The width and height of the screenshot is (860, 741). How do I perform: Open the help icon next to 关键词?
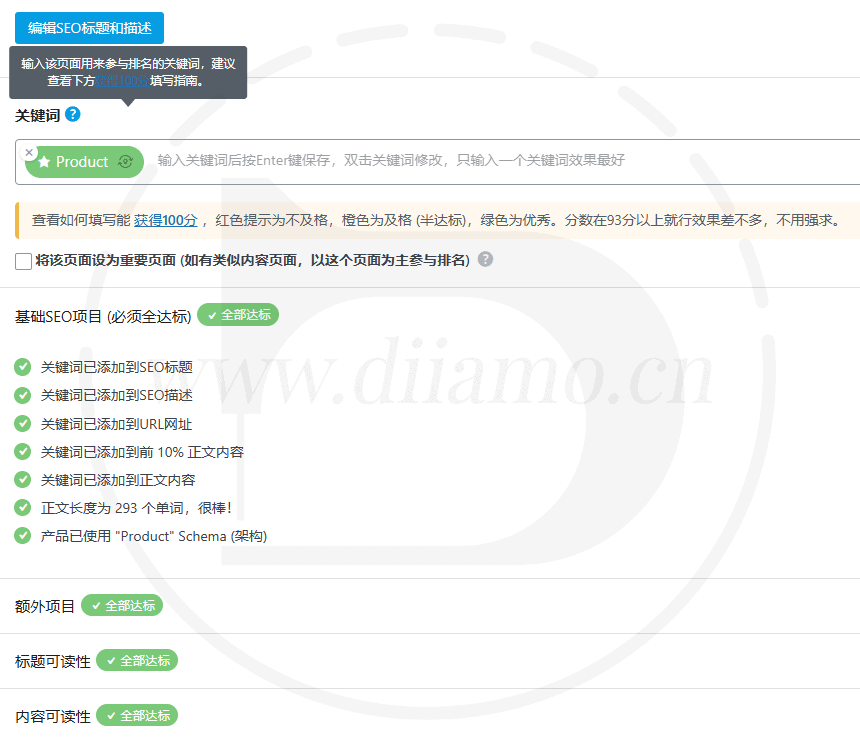coord(72,114)
